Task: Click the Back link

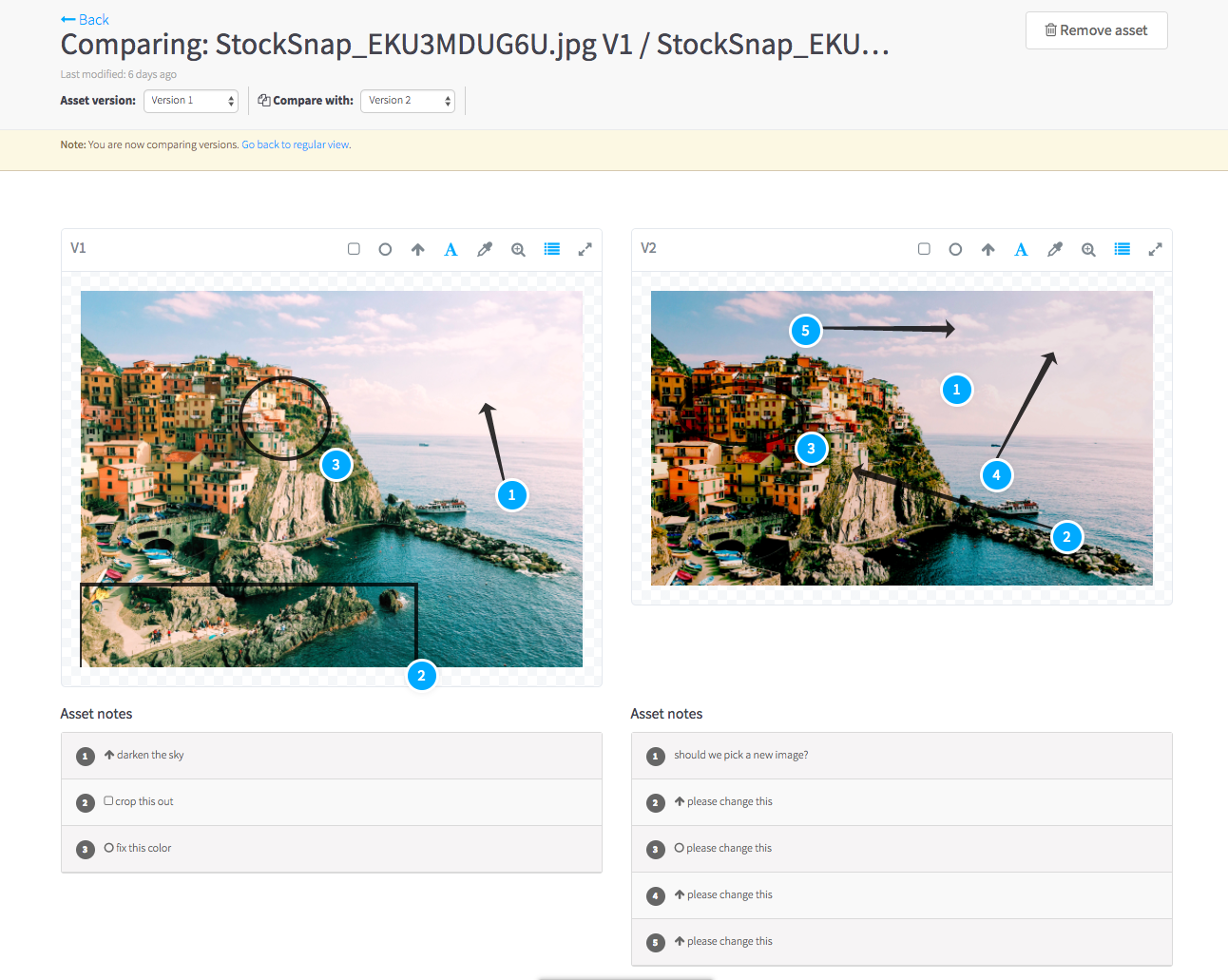Action: [x=85, y=19]
